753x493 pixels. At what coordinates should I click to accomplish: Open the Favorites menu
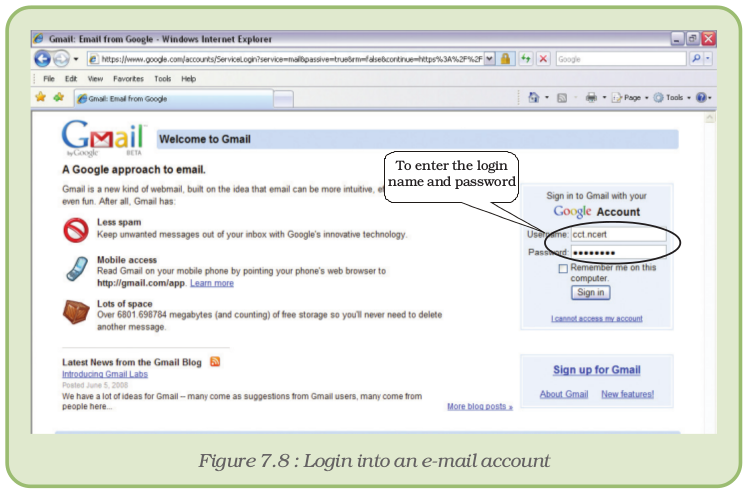click(x=128, y=79)
